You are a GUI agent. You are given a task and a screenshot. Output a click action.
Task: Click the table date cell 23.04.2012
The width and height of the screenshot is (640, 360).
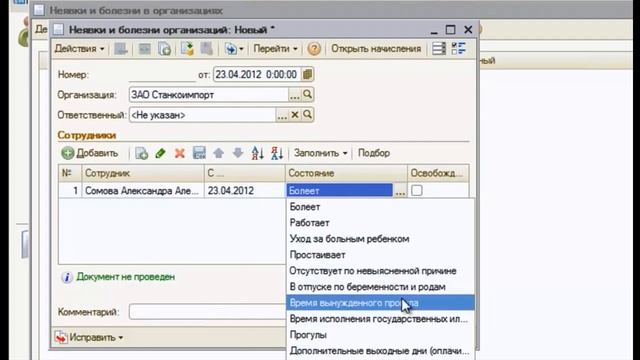coord(245,191)
